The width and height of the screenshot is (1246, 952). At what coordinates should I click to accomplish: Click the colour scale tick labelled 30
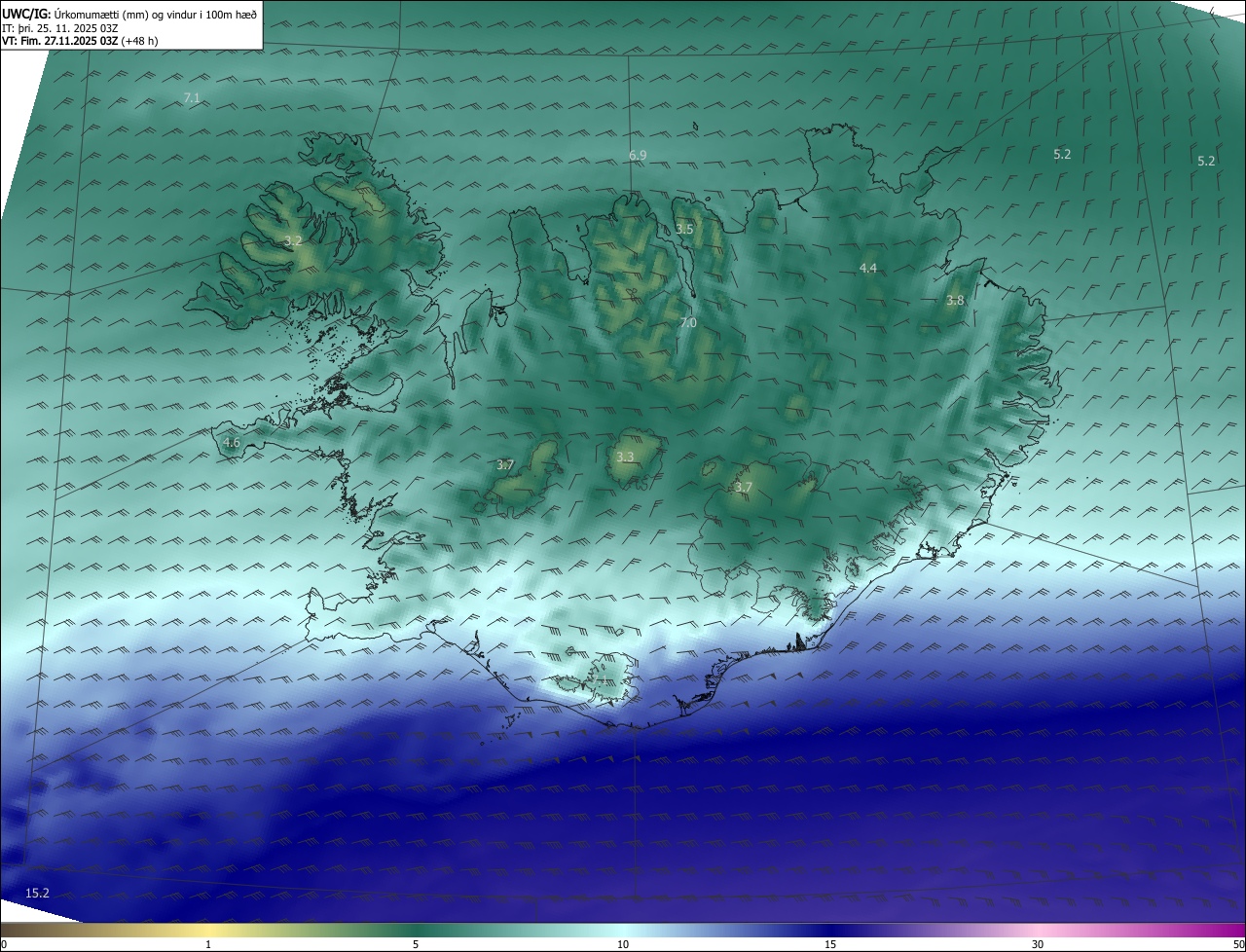click(x=1038, y=944)
